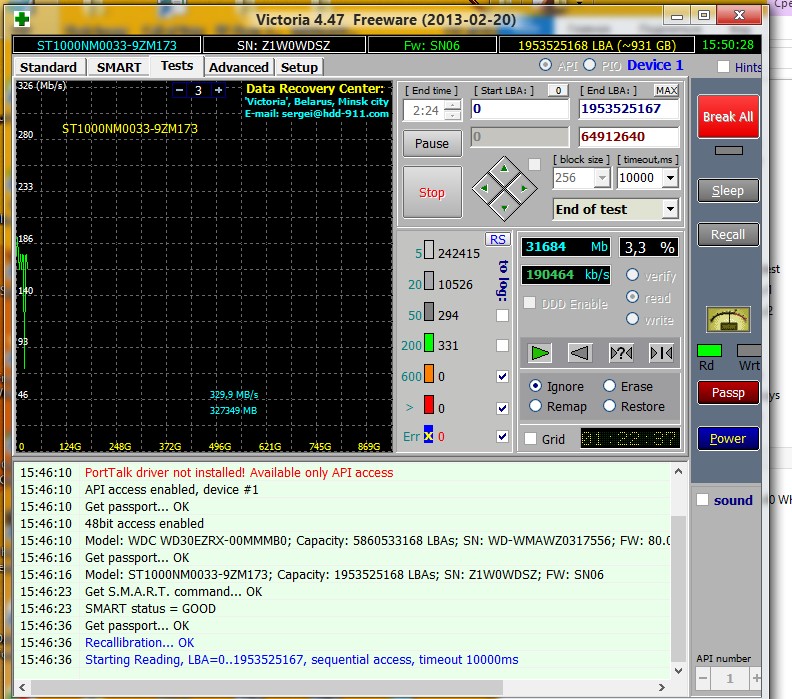Viewport: 792px width, 699px height.
Task: Enable the Grid checkbox
Action: (531, 438)
